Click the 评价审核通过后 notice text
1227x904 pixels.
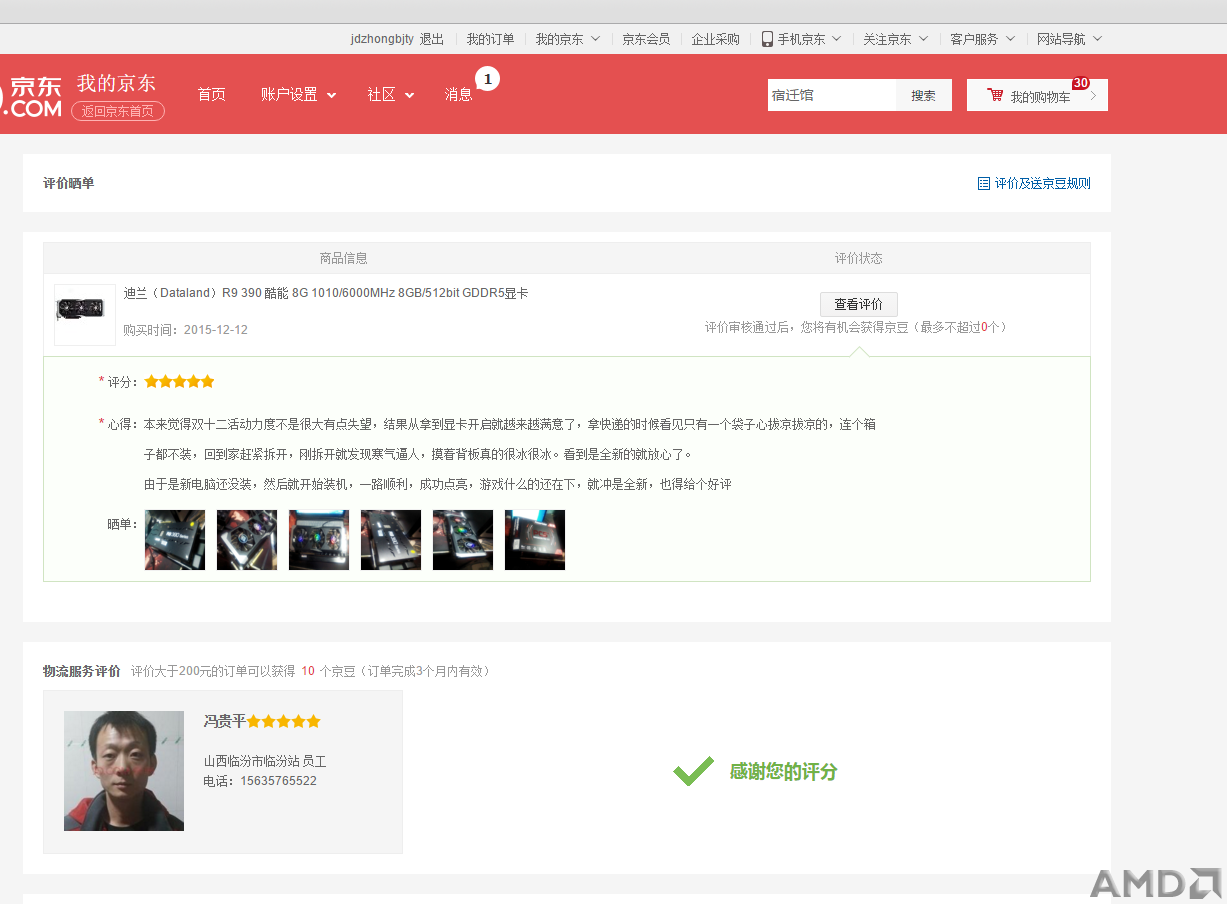(x=856, y=327)
